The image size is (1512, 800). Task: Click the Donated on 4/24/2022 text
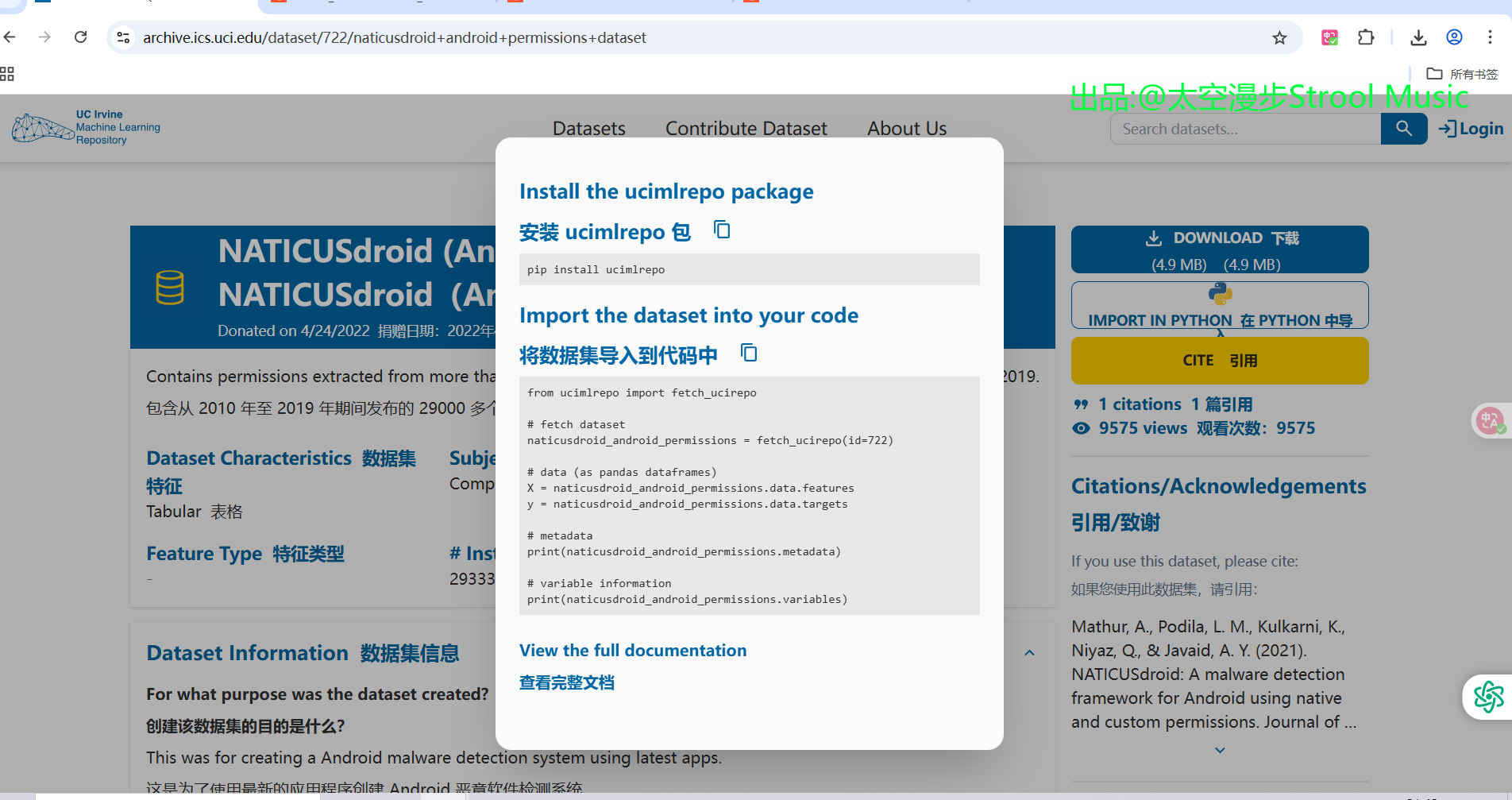(294, 330)
